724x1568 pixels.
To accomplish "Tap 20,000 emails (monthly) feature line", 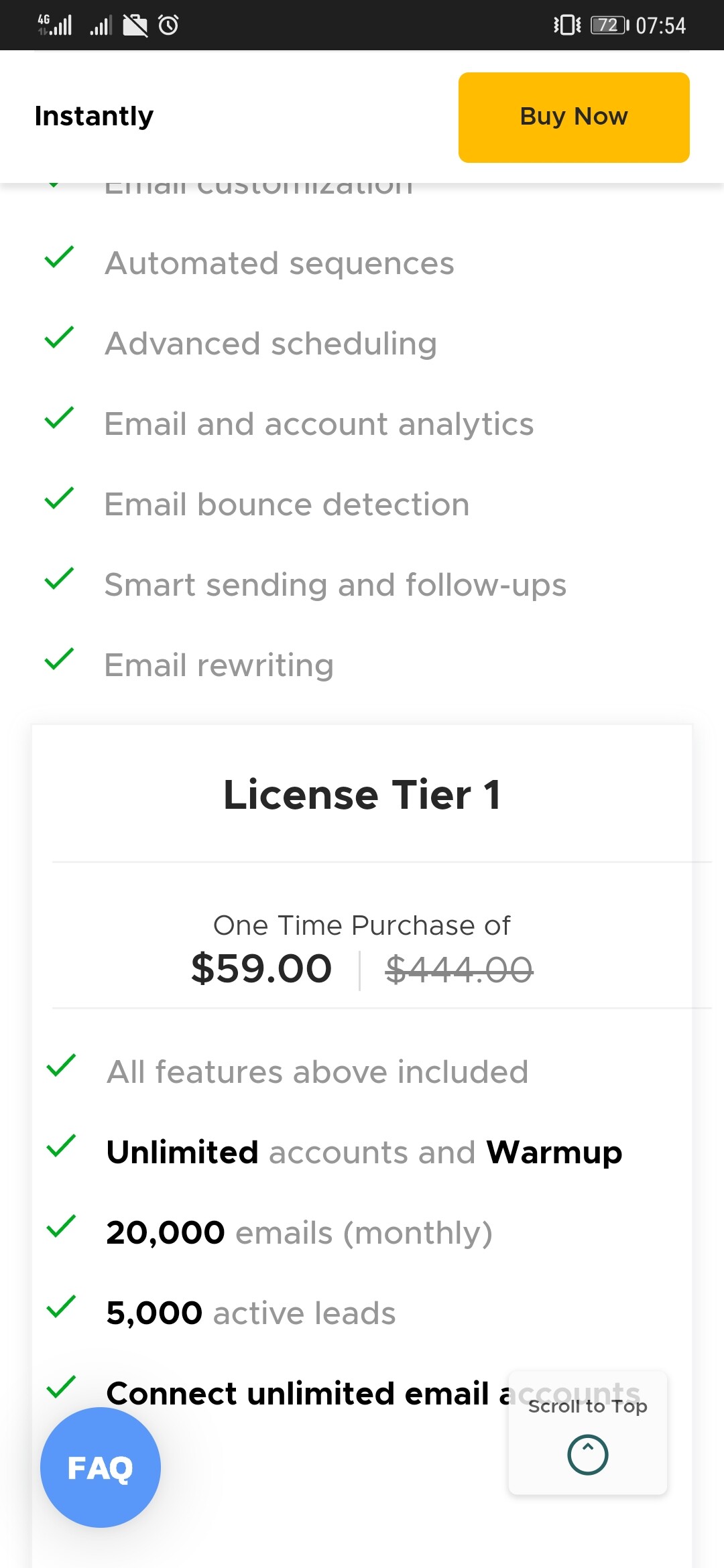I will pyautogui.click(x=300, y=1233).
